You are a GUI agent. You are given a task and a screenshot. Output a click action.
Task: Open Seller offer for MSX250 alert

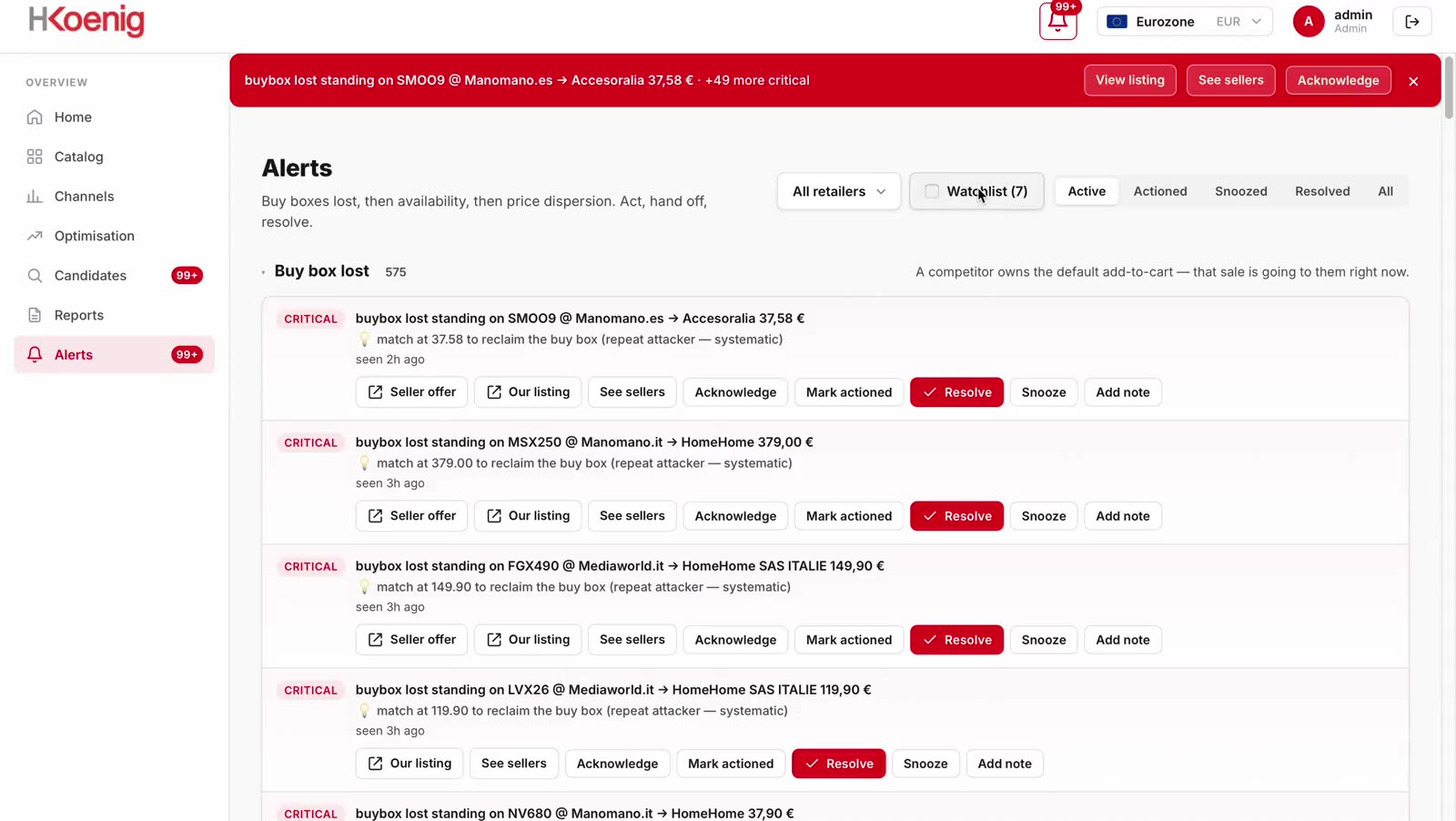point(411,516)
